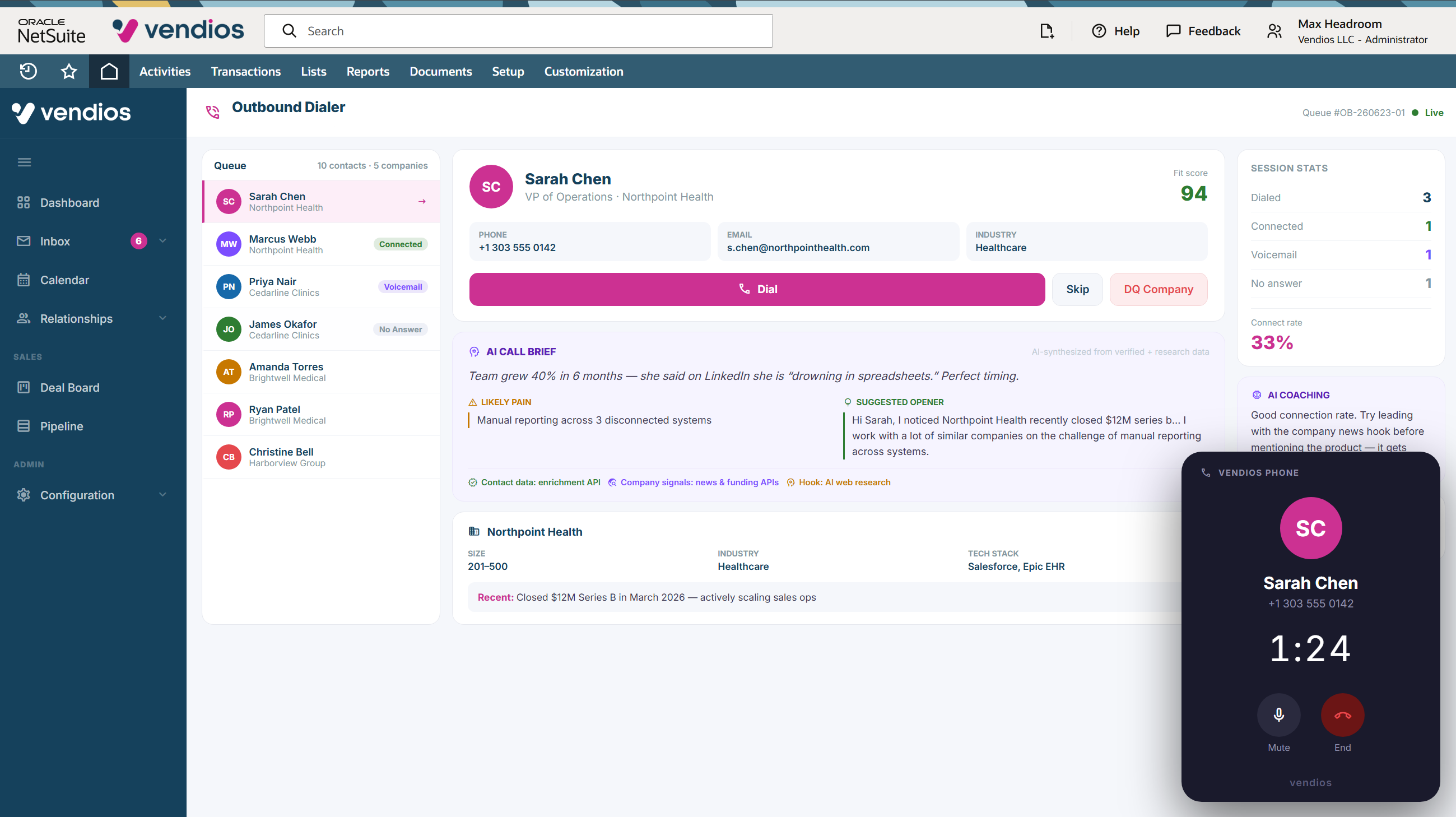Open the Reports menu
1456x817 pixels.
coord(368,71)
